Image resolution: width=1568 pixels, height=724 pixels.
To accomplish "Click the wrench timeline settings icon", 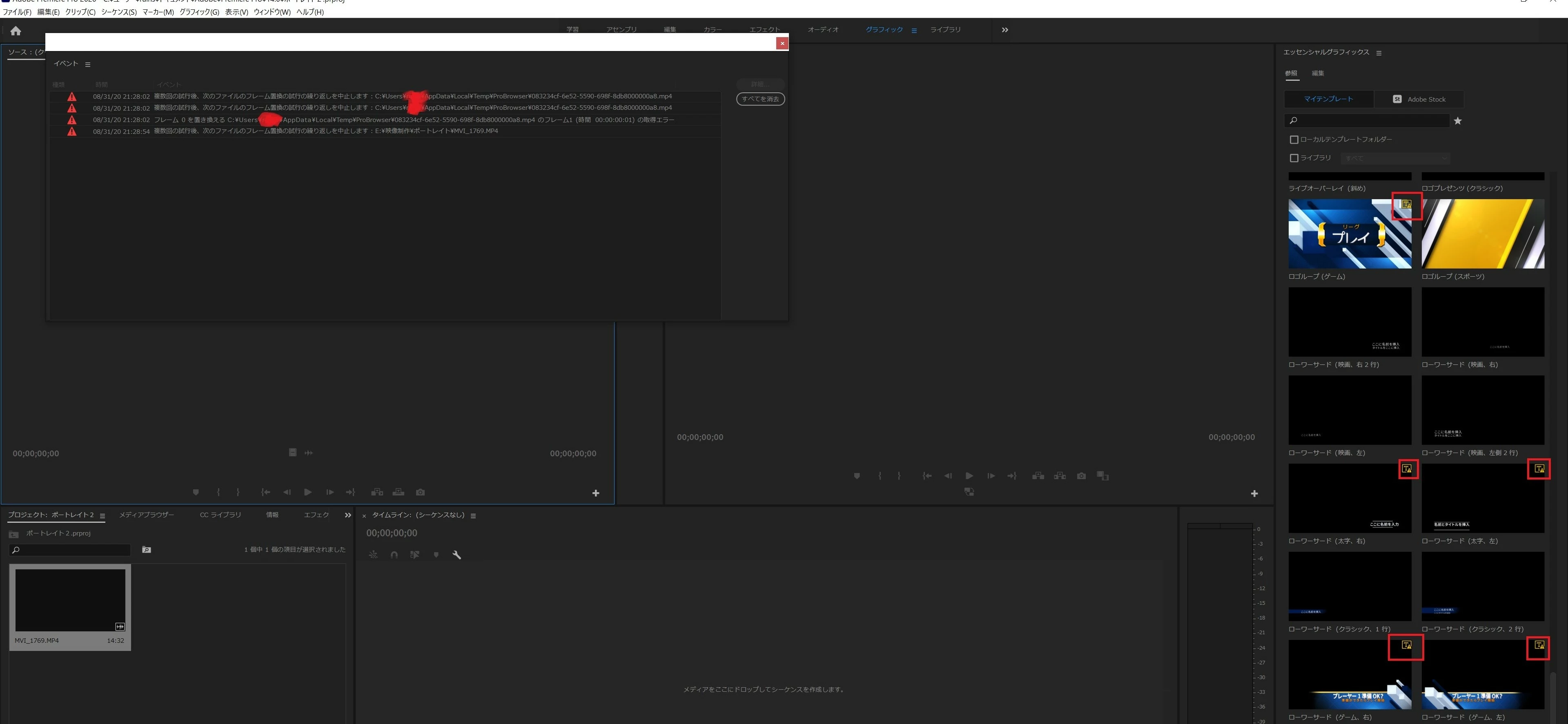I will [457, 555].
